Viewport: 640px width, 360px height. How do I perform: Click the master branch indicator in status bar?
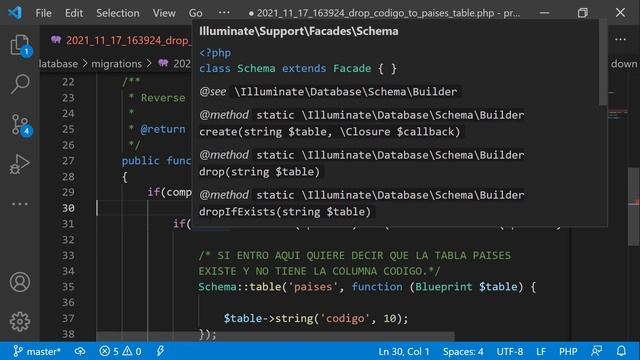(37, 351)
